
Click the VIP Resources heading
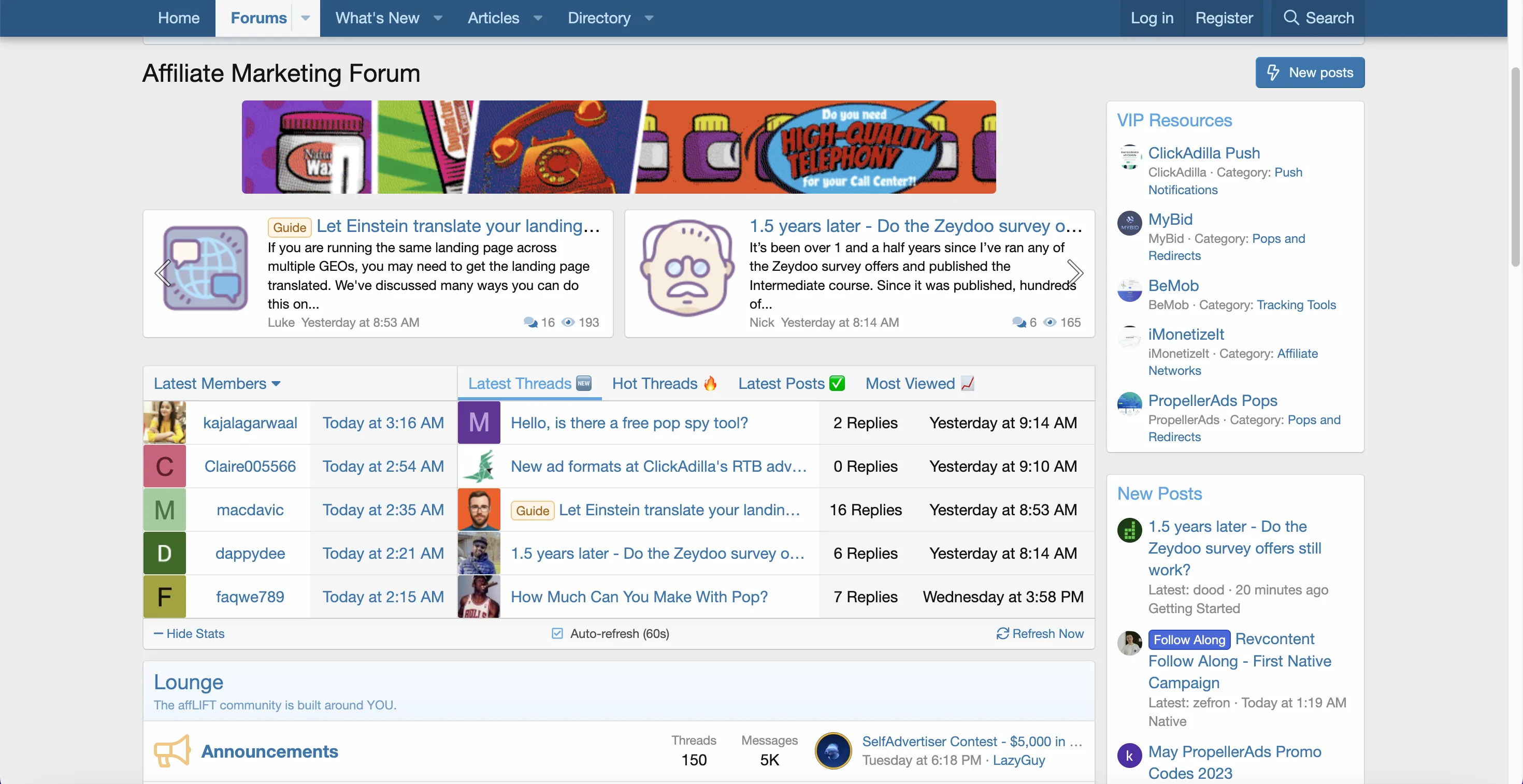point(1174,120)
